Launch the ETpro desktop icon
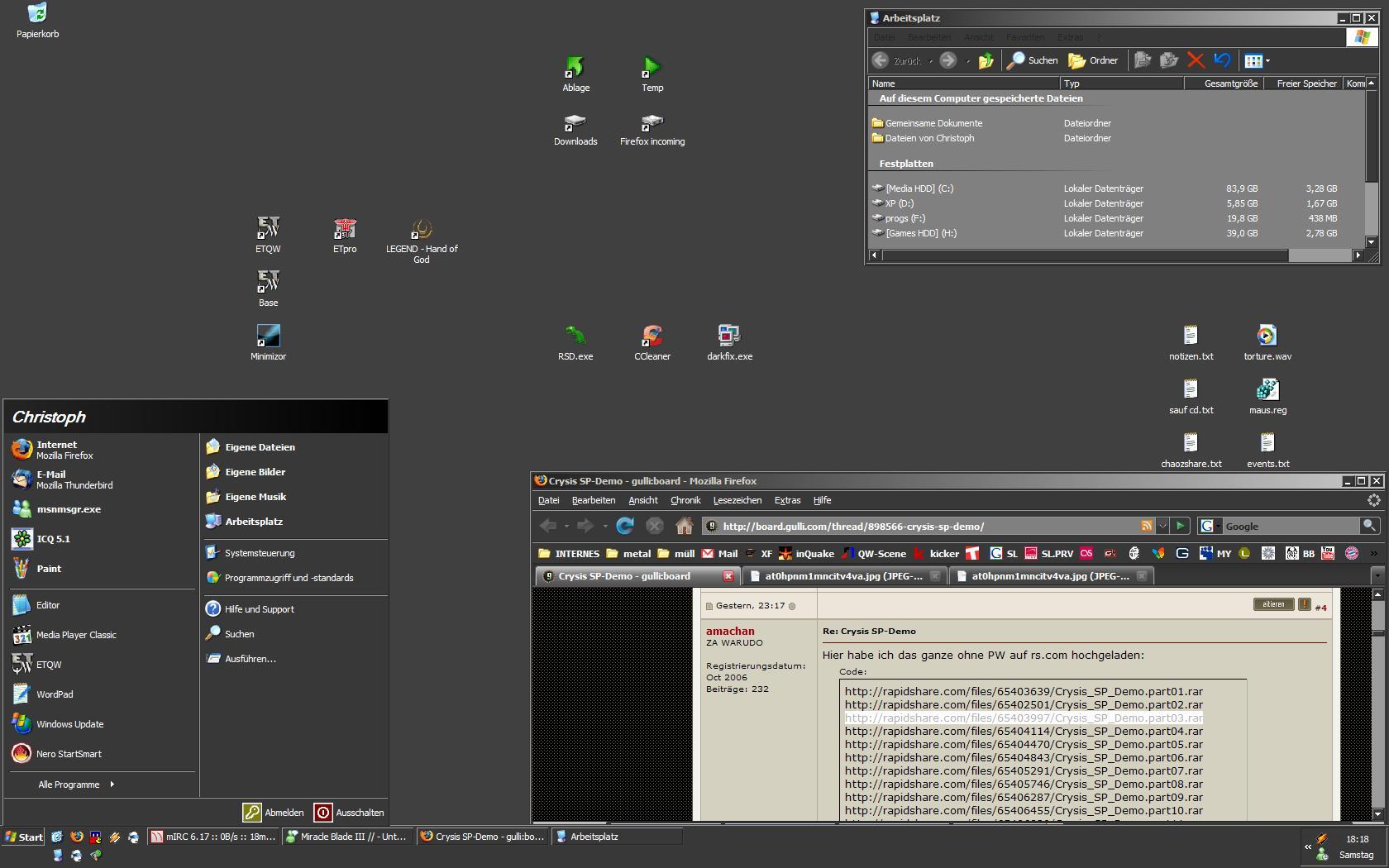The width and height of the screenshot is (1389, 868). (345, 235)
